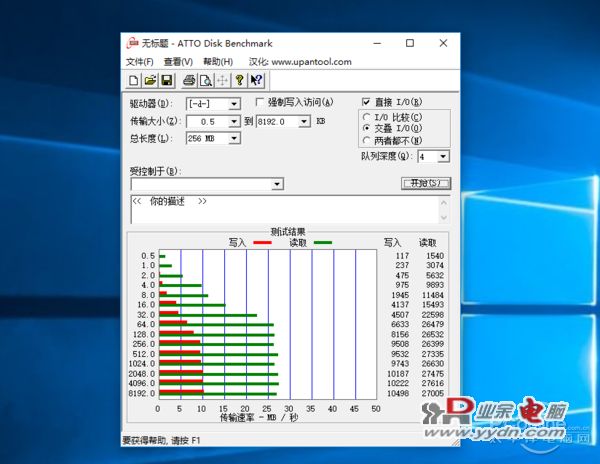Click the ATTO app icon in title bar
This screenshot has height=464, width=600.
[x=132, y=43]
